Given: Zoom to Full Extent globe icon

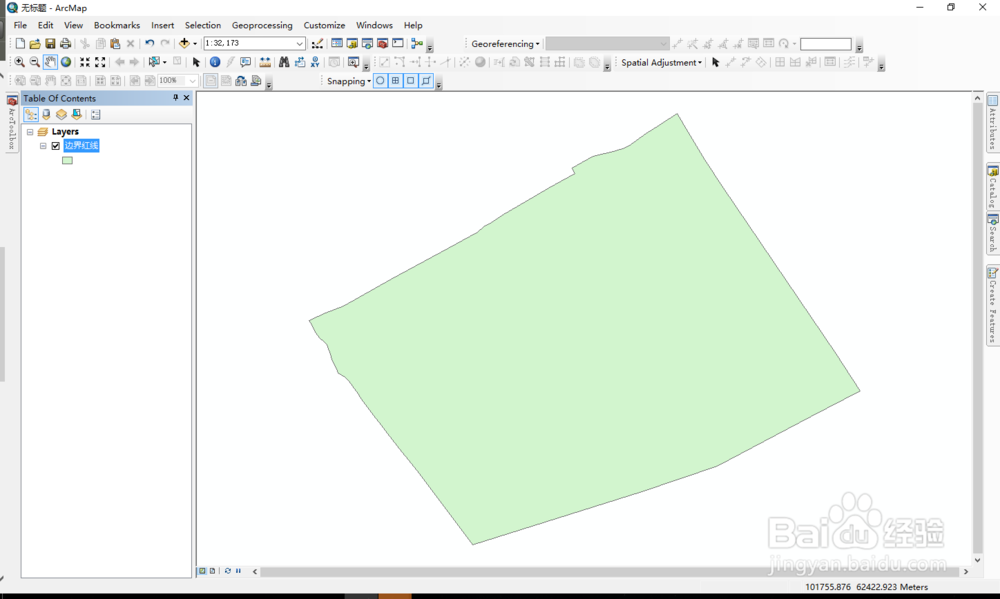Looking at the screenshot, I should pos(66,62).
